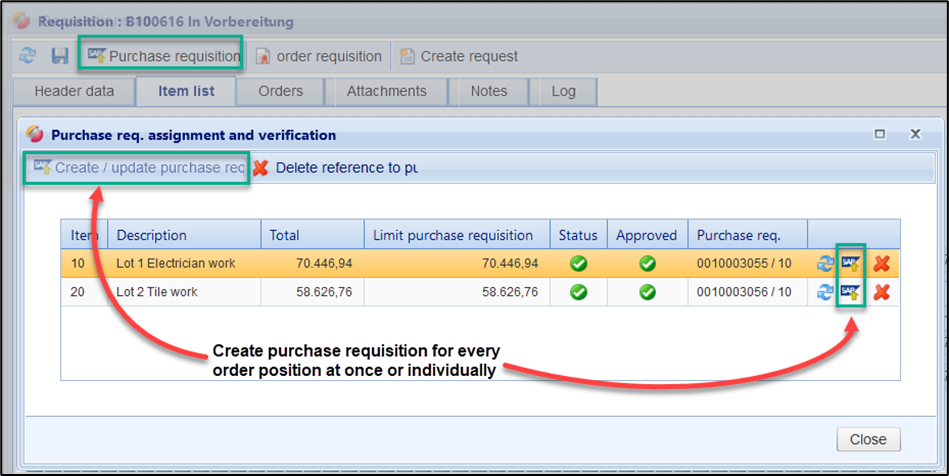
Task: Create SAP purchase requisition for item 20
Action: [851, 292]
